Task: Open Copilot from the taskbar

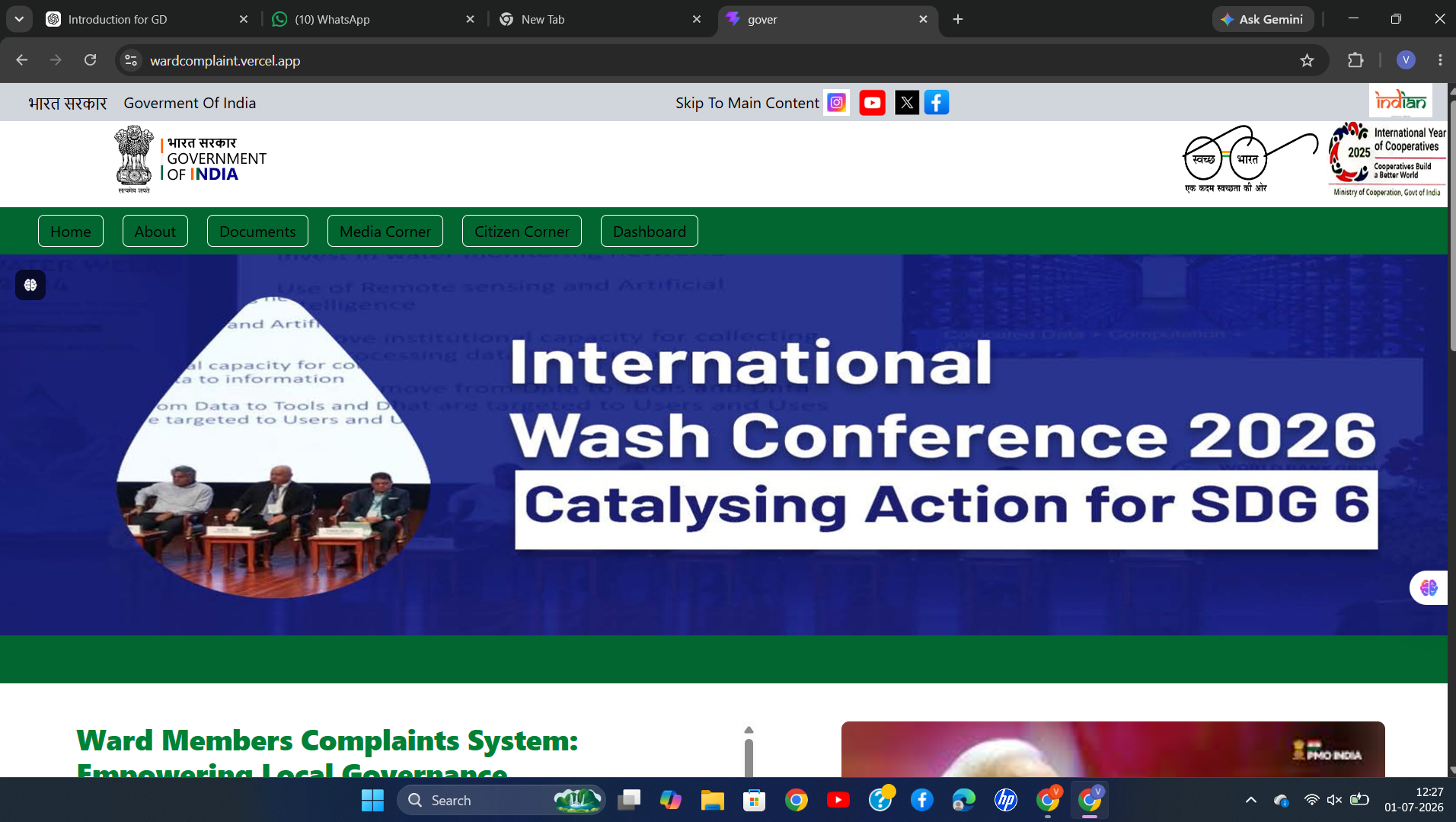Action: pyautogui.click(x=670, y=800)
